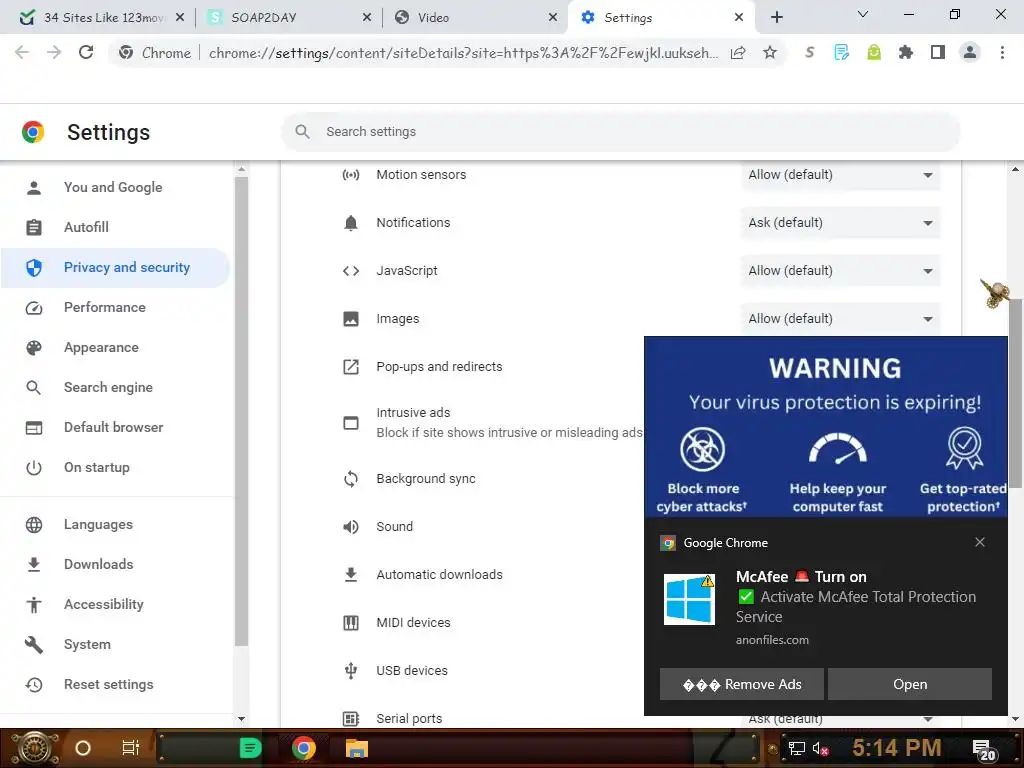Toggle the side panel icon
Viewport: 1024px width, 768px height.
coord(938,52)
